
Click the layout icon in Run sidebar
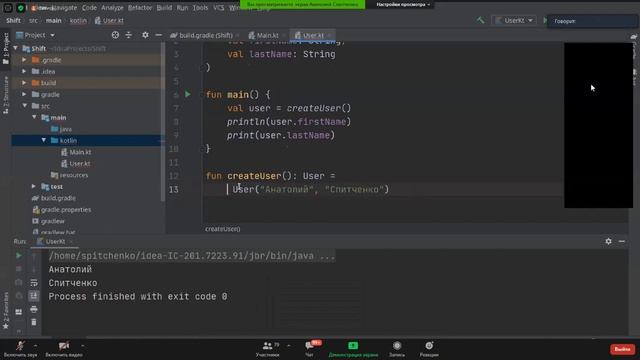(x=19, y=312)
